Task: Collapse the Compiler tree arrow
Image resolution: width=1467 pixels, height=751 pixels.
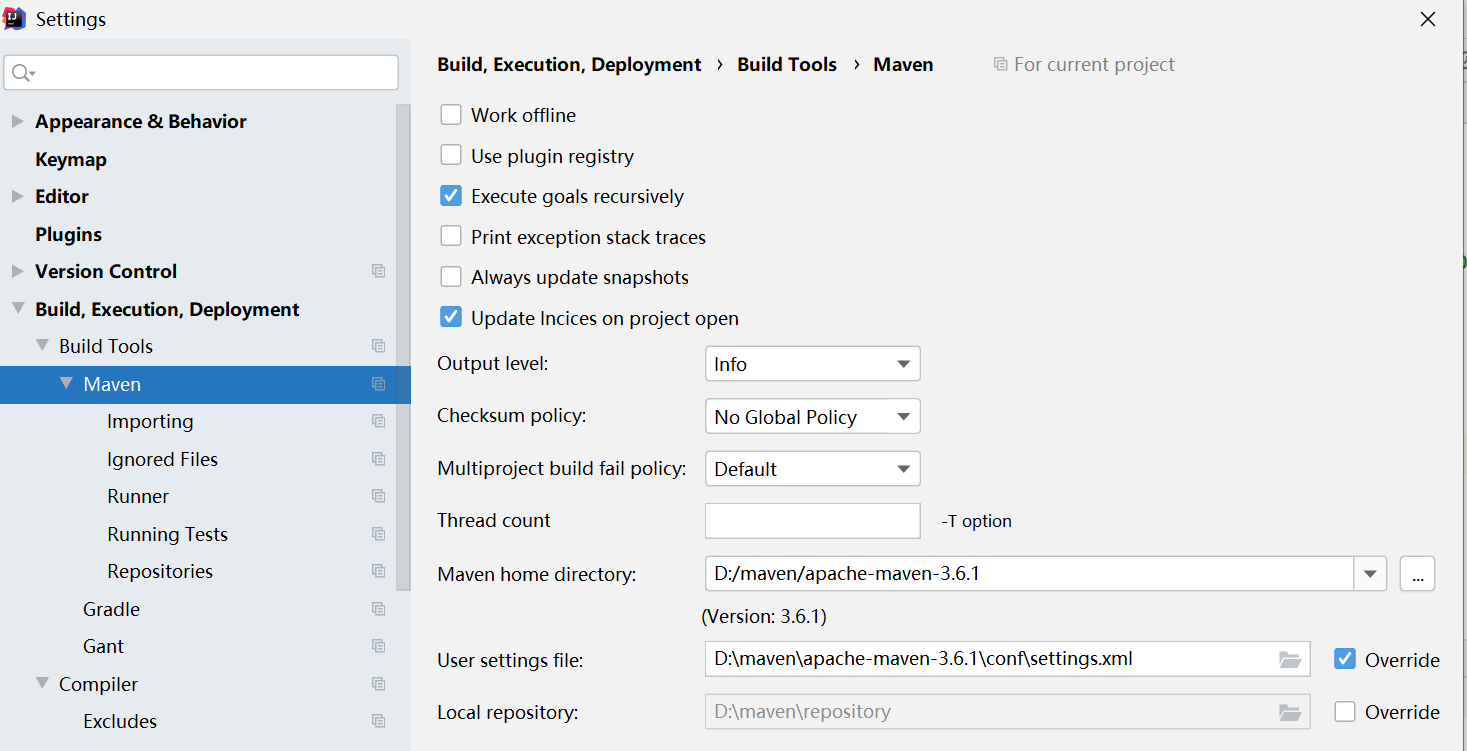Action: (x=42, y=684)
